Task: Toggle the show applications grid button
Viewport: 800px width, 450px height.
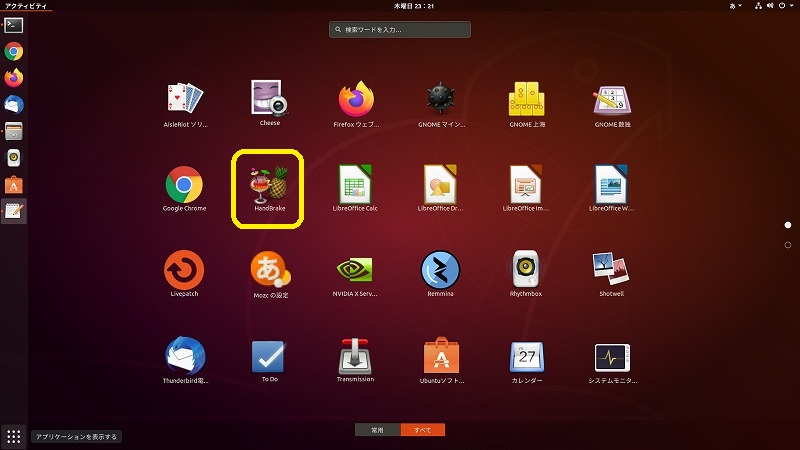Action: (14, 436)
